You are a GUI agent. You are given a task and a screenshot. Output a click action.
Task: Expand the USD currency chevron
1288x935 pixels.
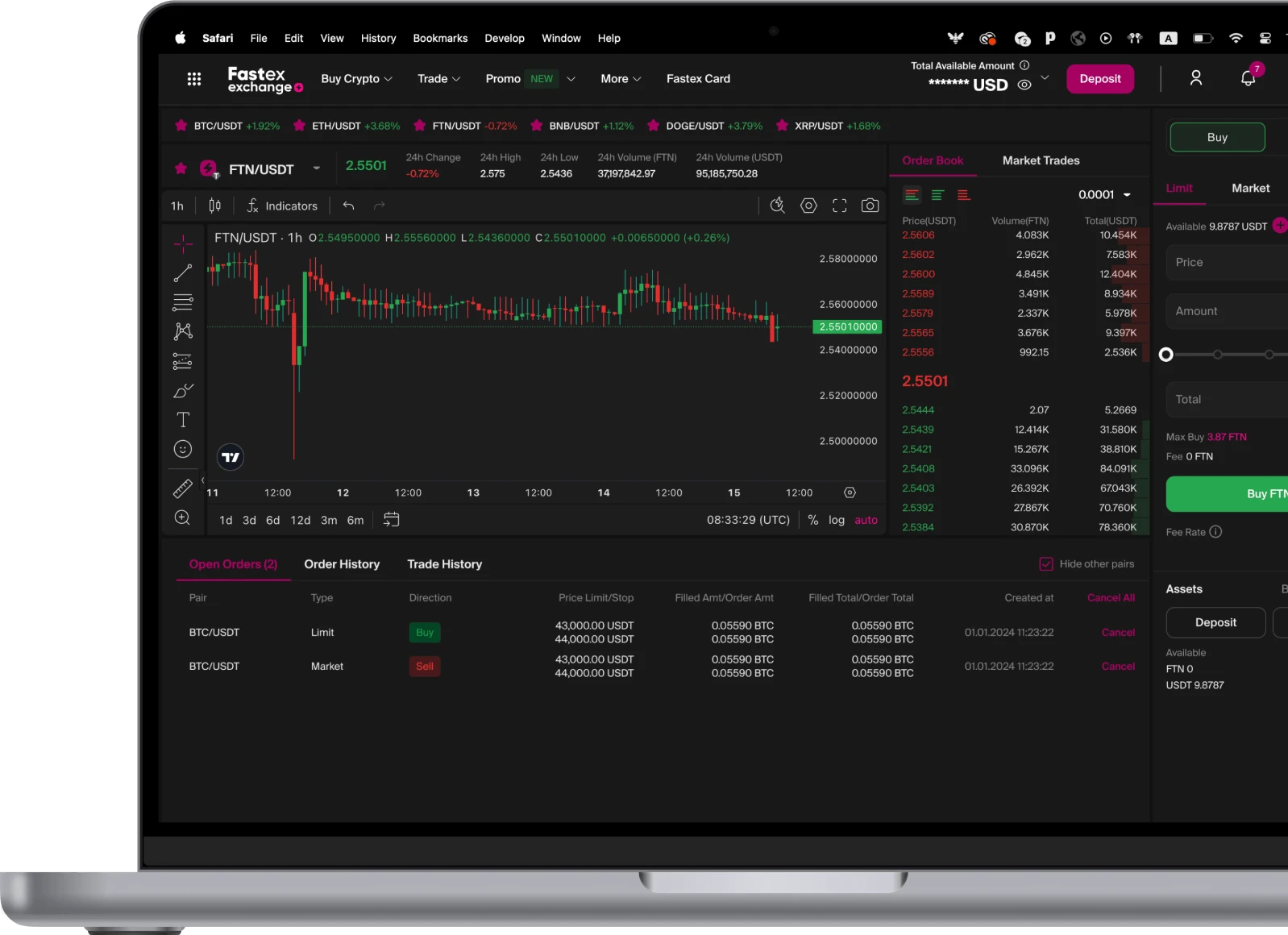pos(1045,77)
